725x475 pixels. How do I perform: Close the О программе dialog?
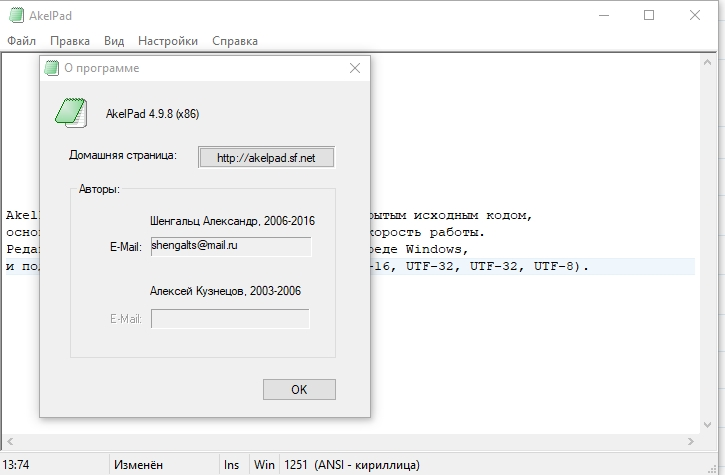[355, 68]
